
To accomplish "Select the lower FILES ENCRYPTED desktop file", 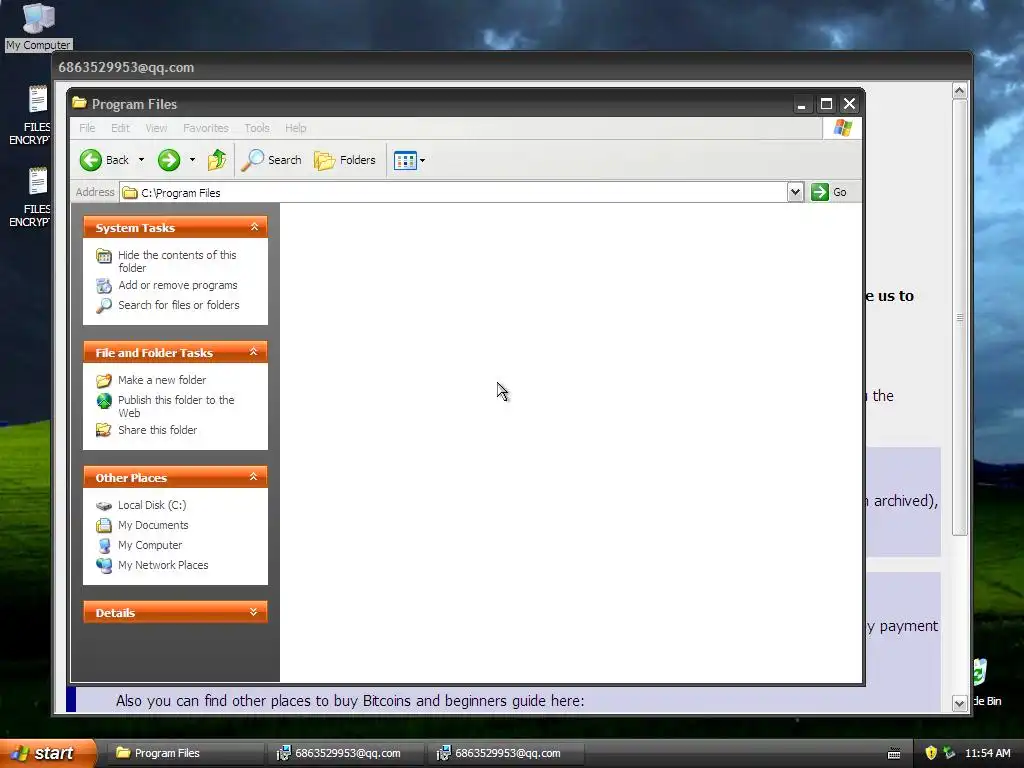I will click(31, 197).
